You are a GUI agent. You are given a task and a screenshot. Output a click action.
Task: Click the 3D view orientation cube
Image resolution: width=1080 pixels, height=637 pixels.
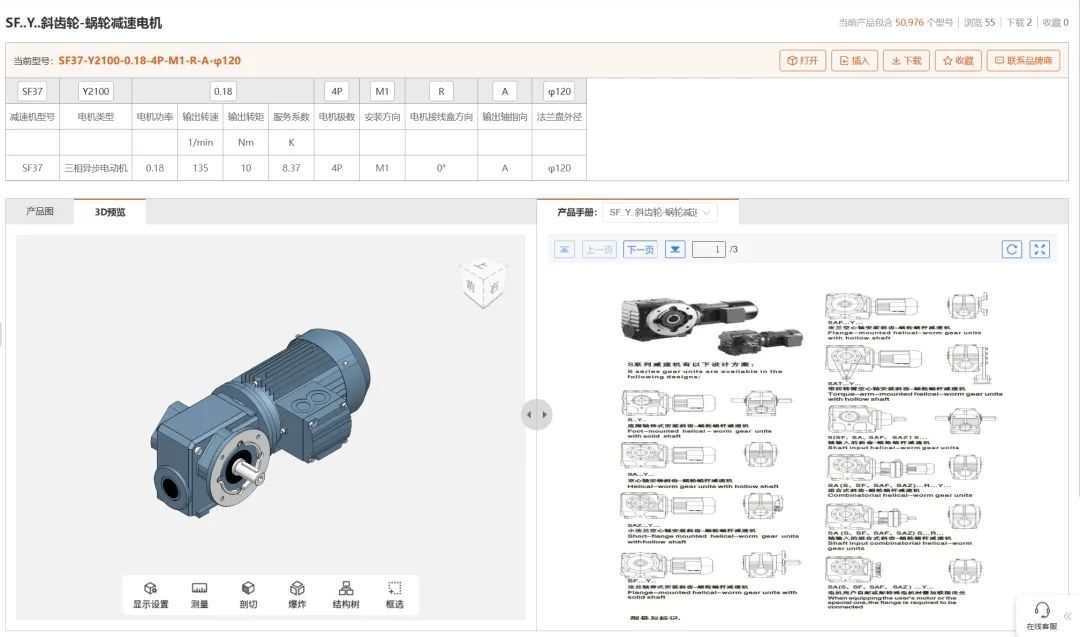[484, 282]
